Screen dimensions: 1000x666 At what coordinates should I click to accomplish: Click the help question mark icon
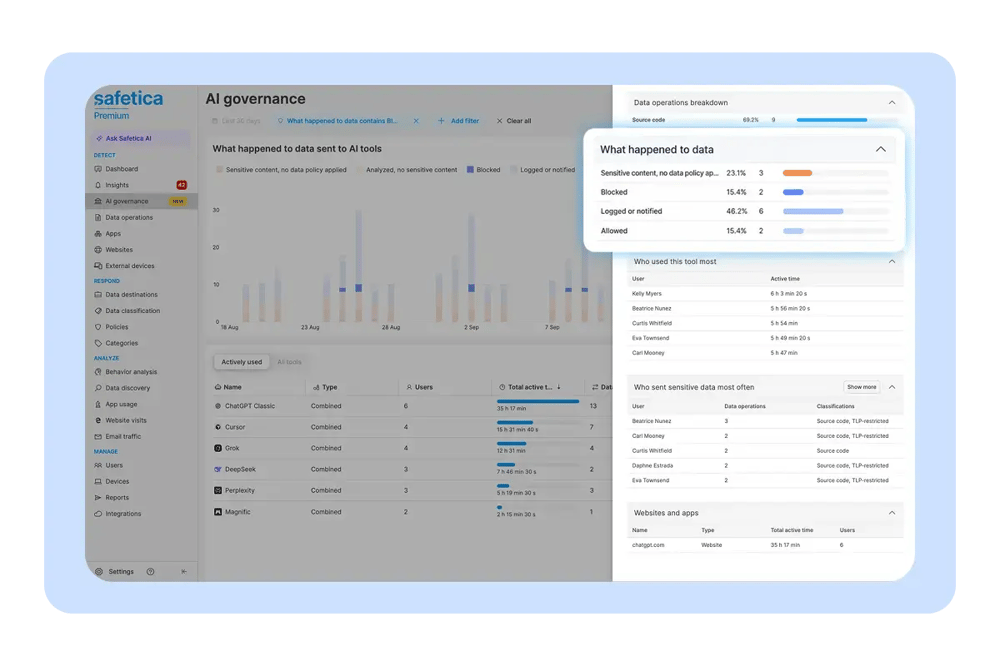151,572
